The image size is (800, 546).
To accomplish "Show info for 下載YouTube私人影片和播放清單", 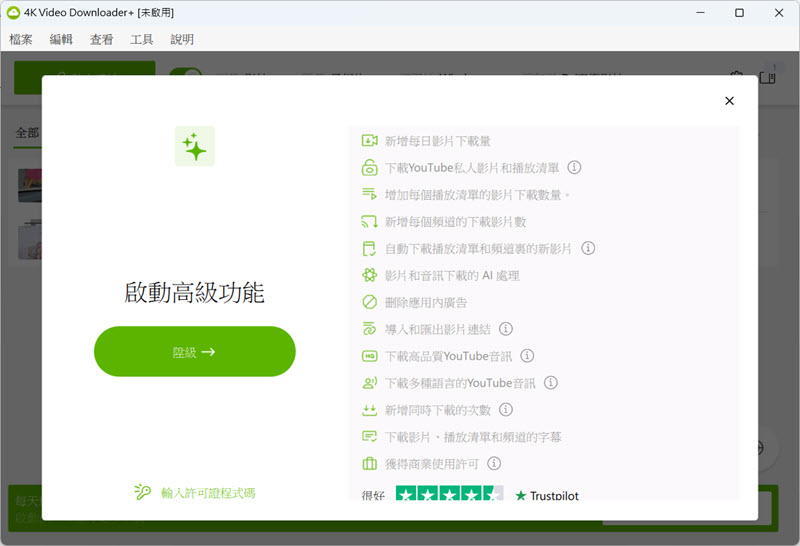I will pos(574,167).
